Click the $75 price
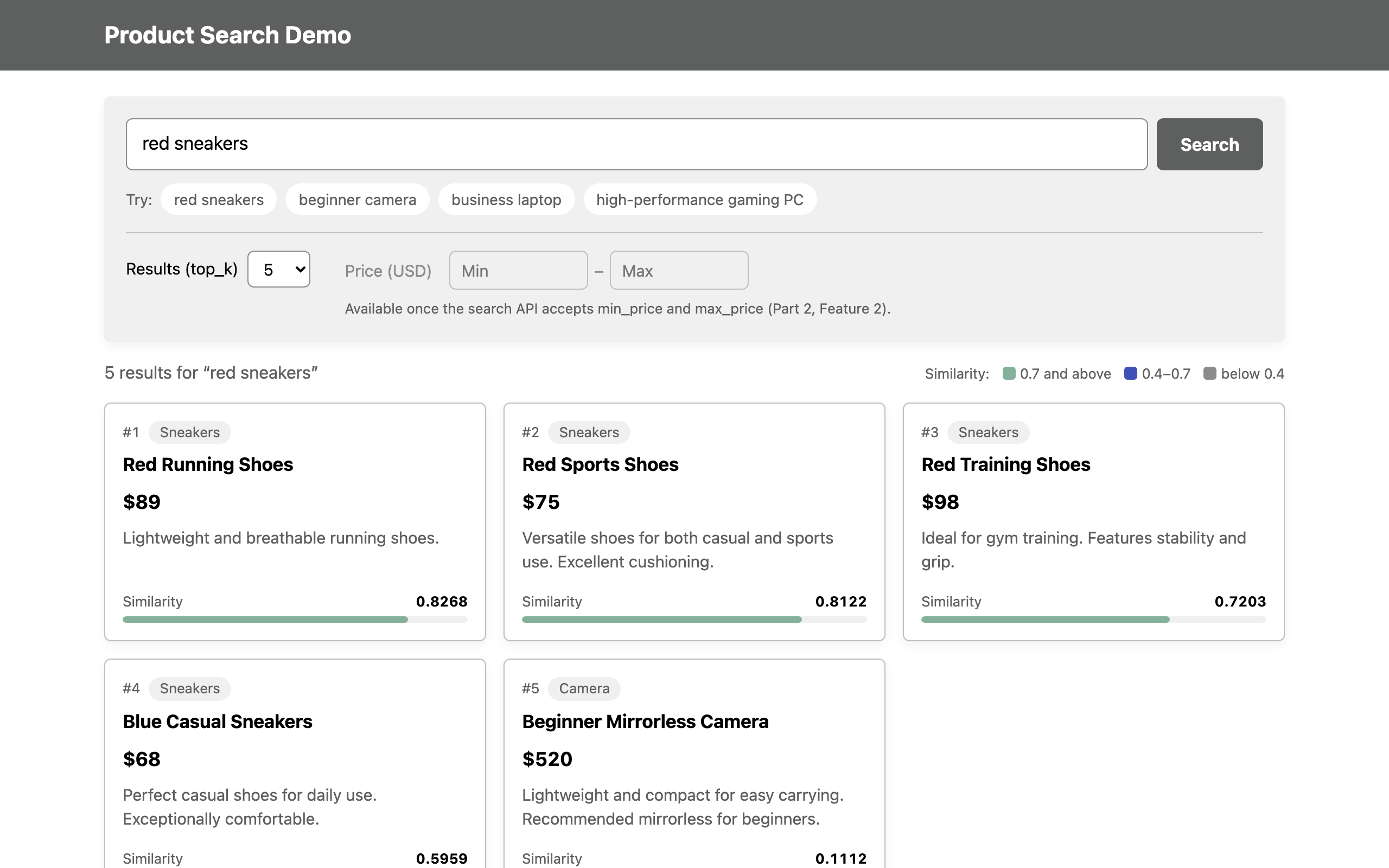This screenshot has height=868, width=1389. point(540,502)
